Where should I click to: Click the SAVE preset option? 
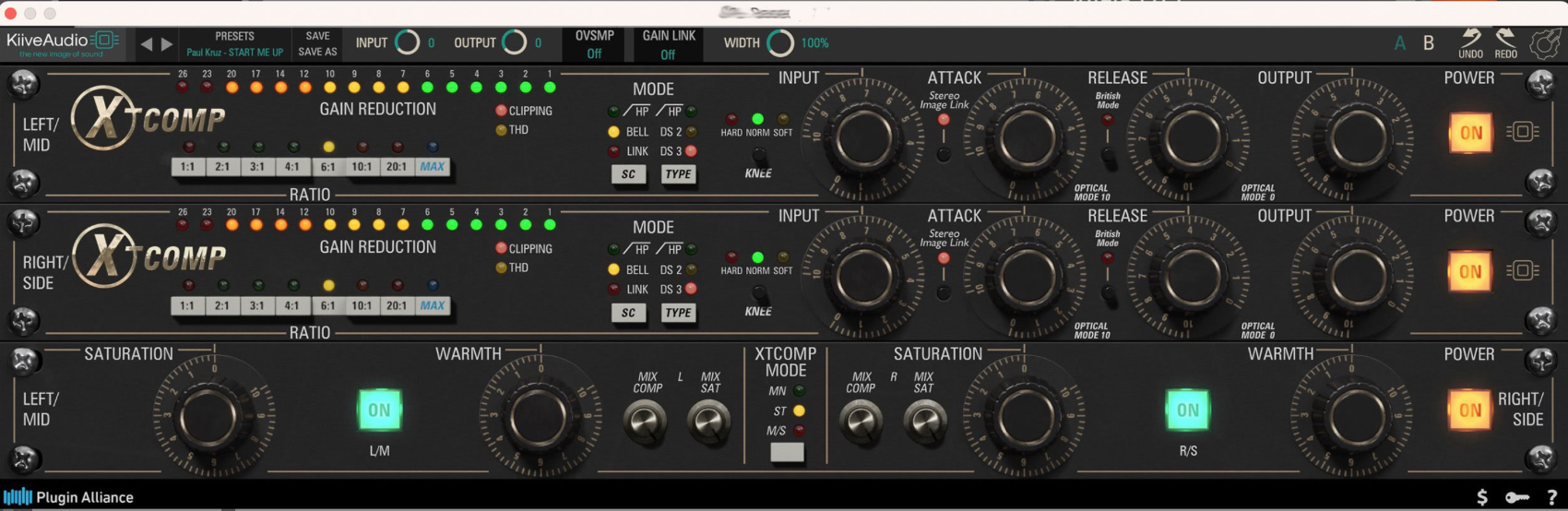317,36
